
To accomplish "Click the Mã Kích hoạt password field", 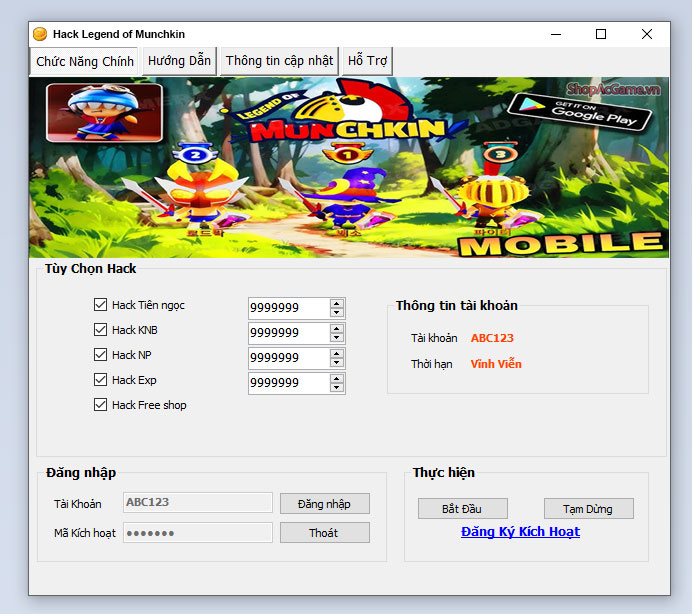I will coord(198,533).
